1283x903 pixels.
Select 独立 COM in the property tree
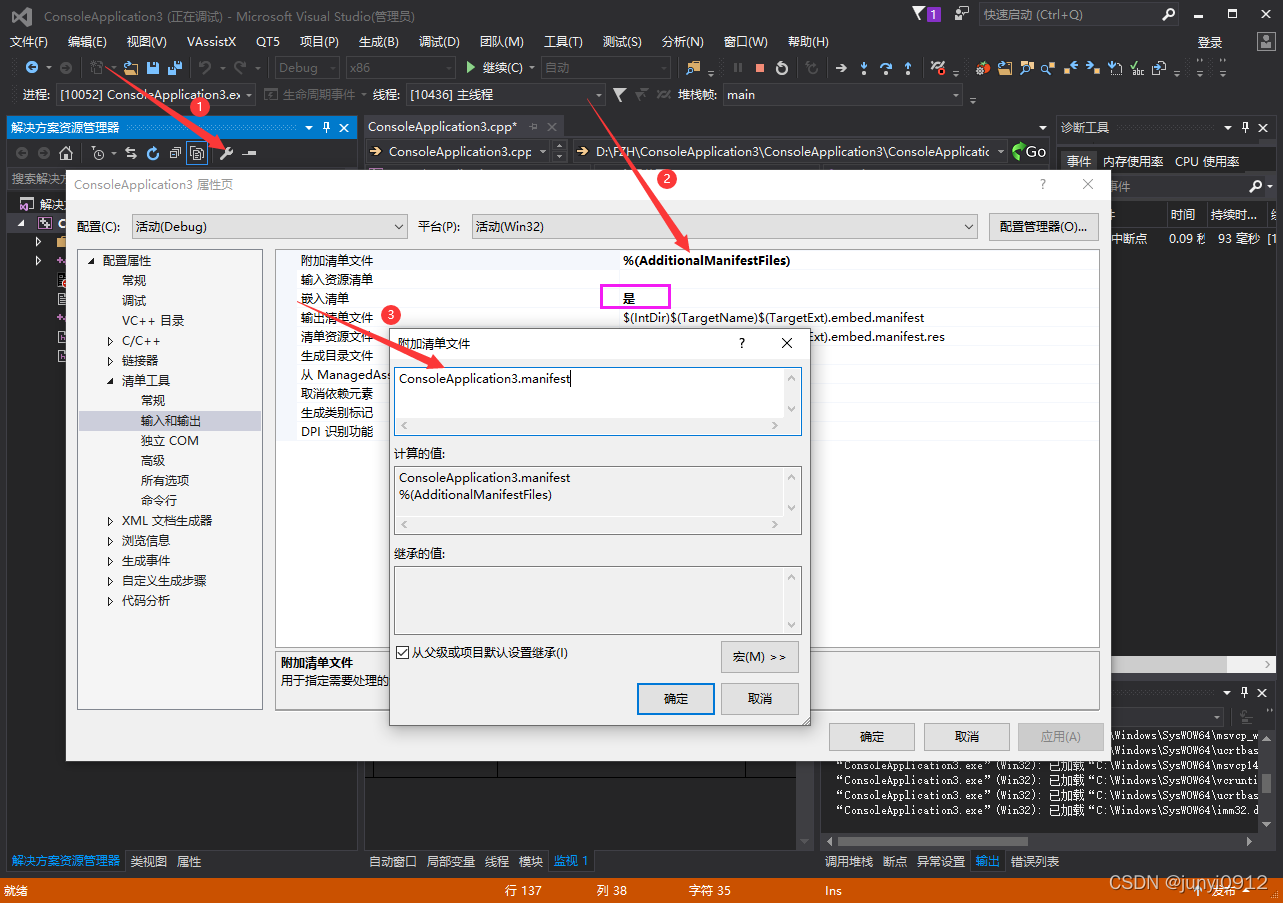click(170, 441)
